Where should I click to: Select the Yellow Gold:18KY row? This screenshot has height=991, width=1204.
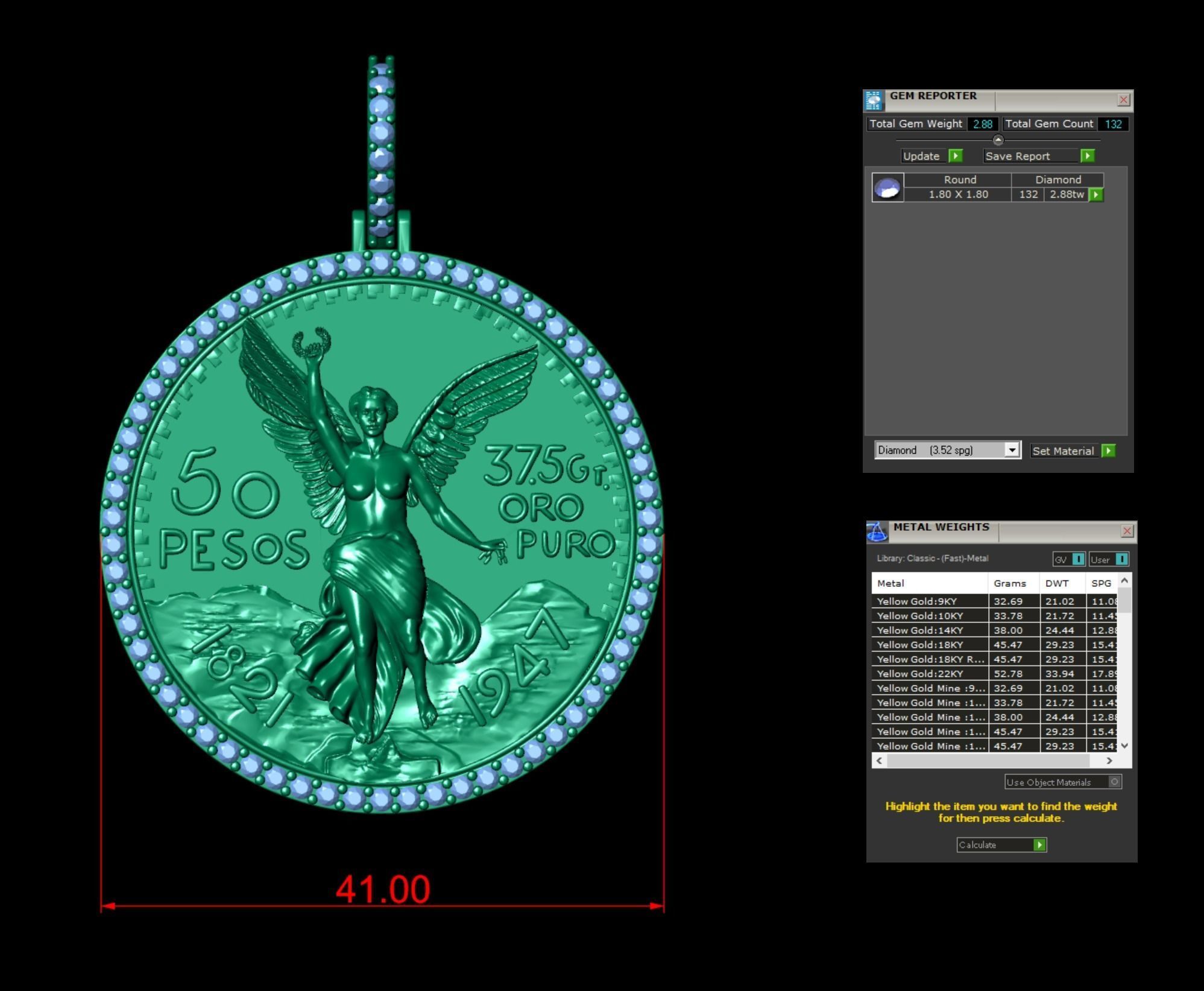(995, 645)
